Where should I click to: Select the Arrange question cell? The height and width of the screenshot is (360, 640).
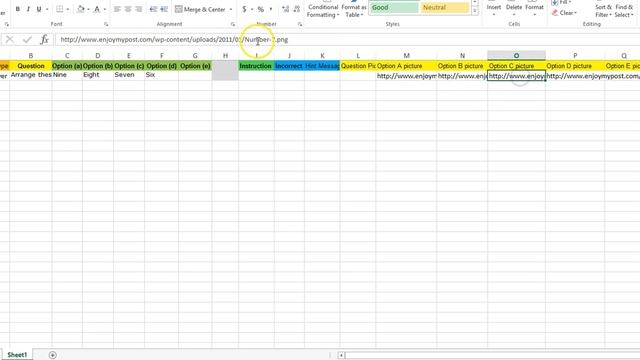(31, 75)
